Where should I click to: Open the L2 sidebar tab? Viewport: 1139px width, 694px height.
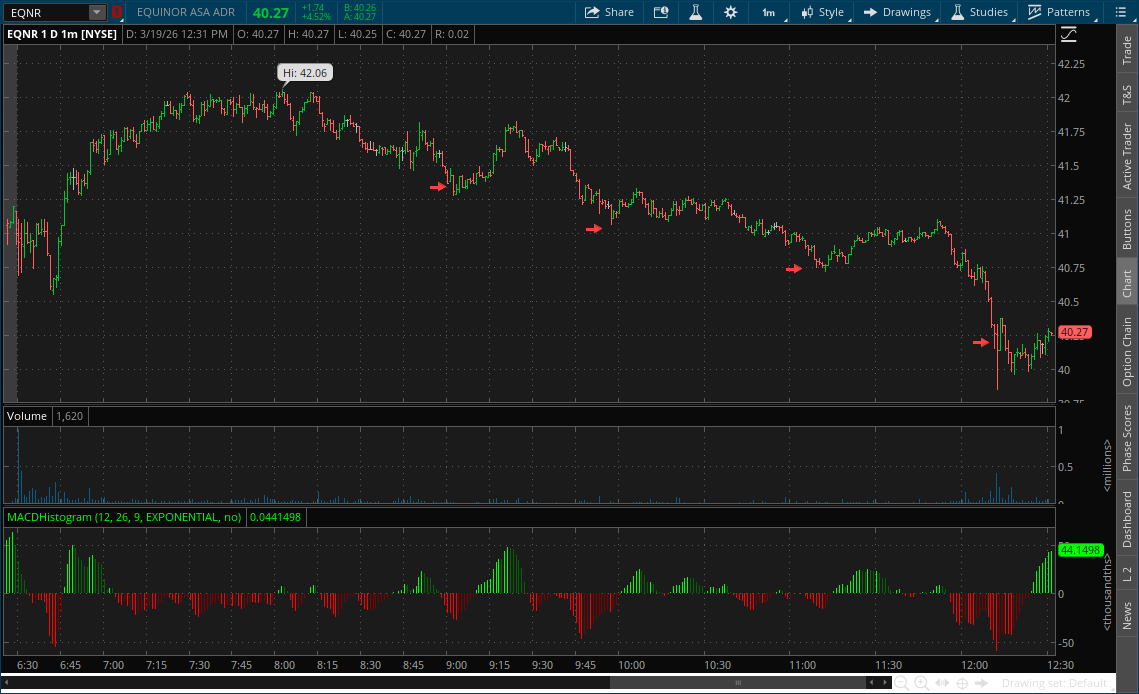(x=1127, y=573)
